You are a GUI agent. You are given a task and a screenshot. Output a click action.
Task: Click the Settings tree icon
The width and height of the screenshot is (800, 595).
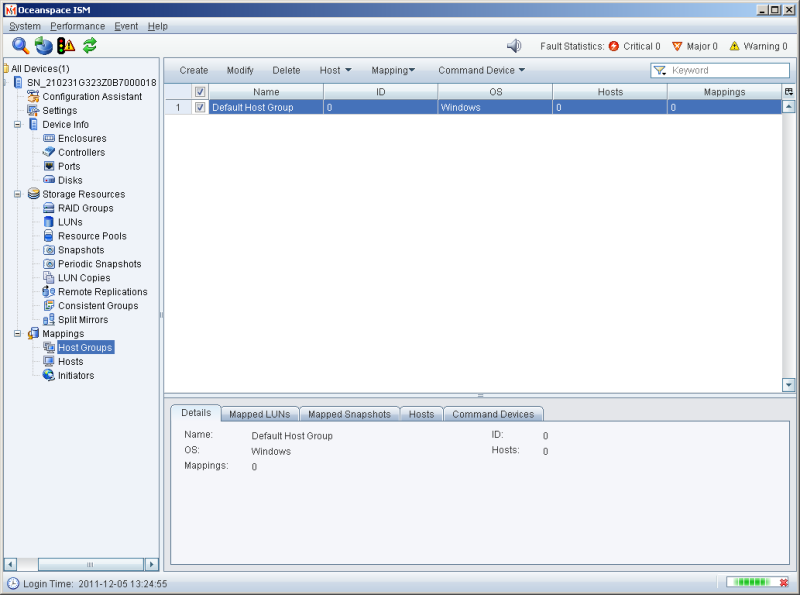pyautogui.click(x=33, y=110)
